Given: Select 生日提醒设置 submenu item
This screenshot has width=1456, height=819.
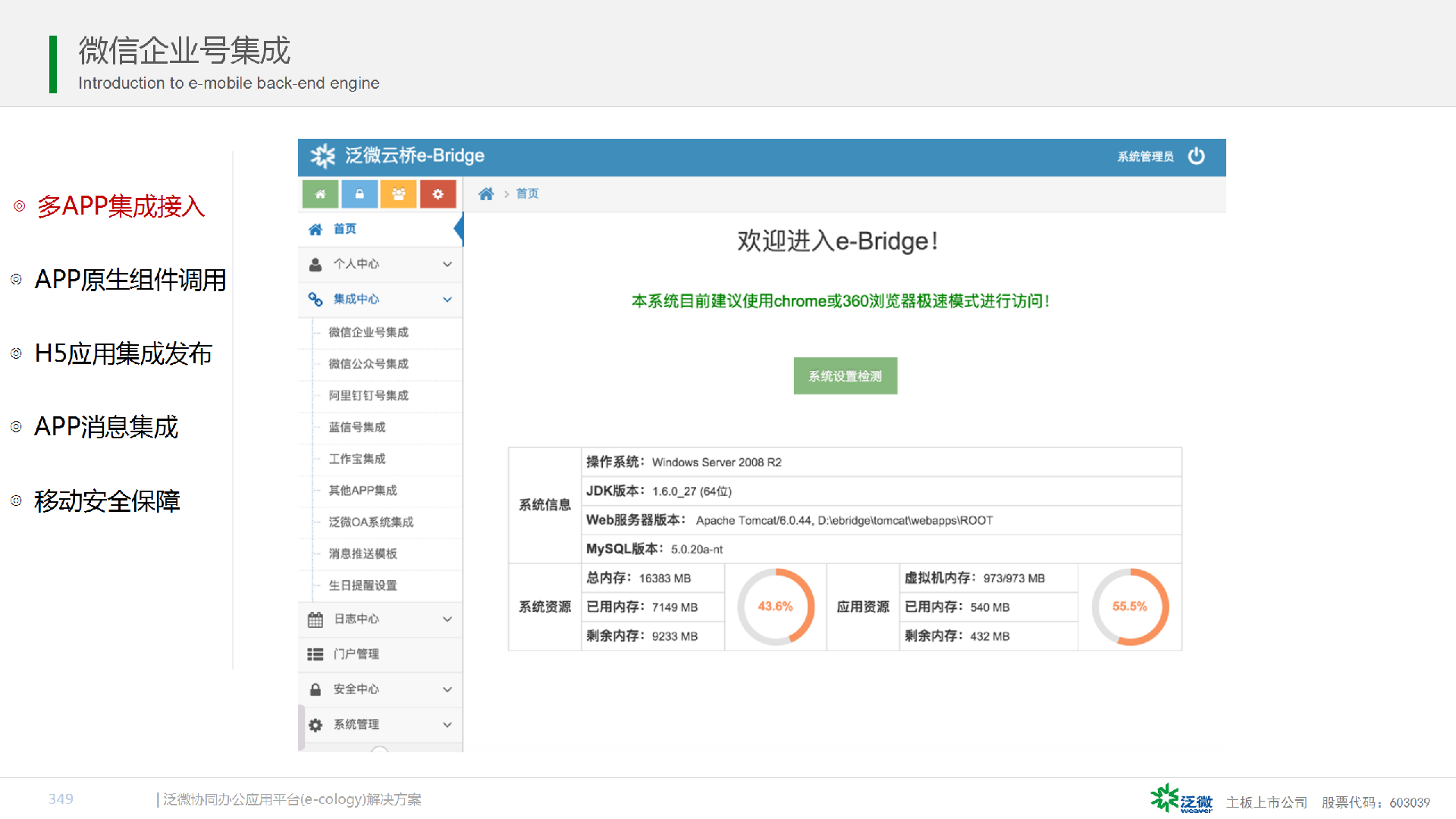Looking at the screenshot, I should [x=362, y=585].
